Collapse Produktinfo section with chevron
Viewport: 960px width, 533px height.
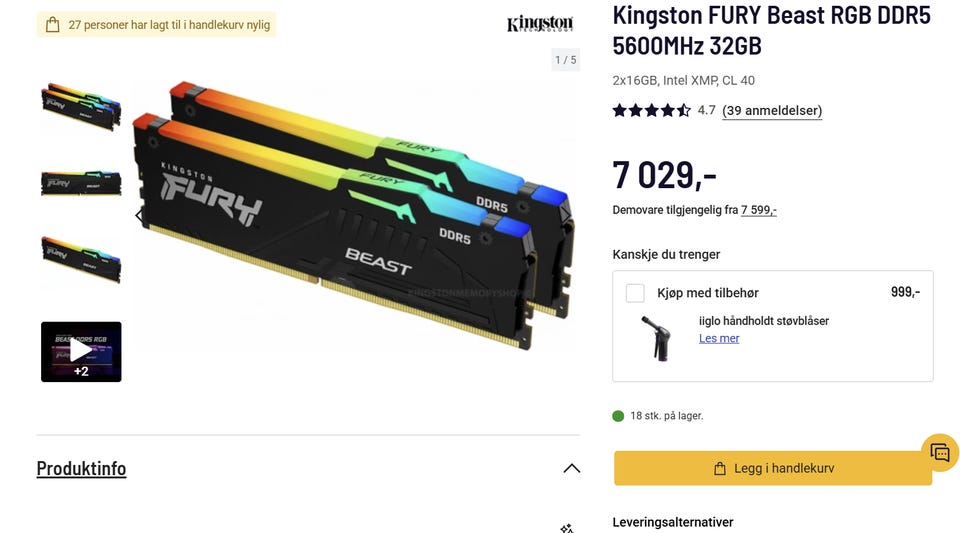click(x=571, y=469)
